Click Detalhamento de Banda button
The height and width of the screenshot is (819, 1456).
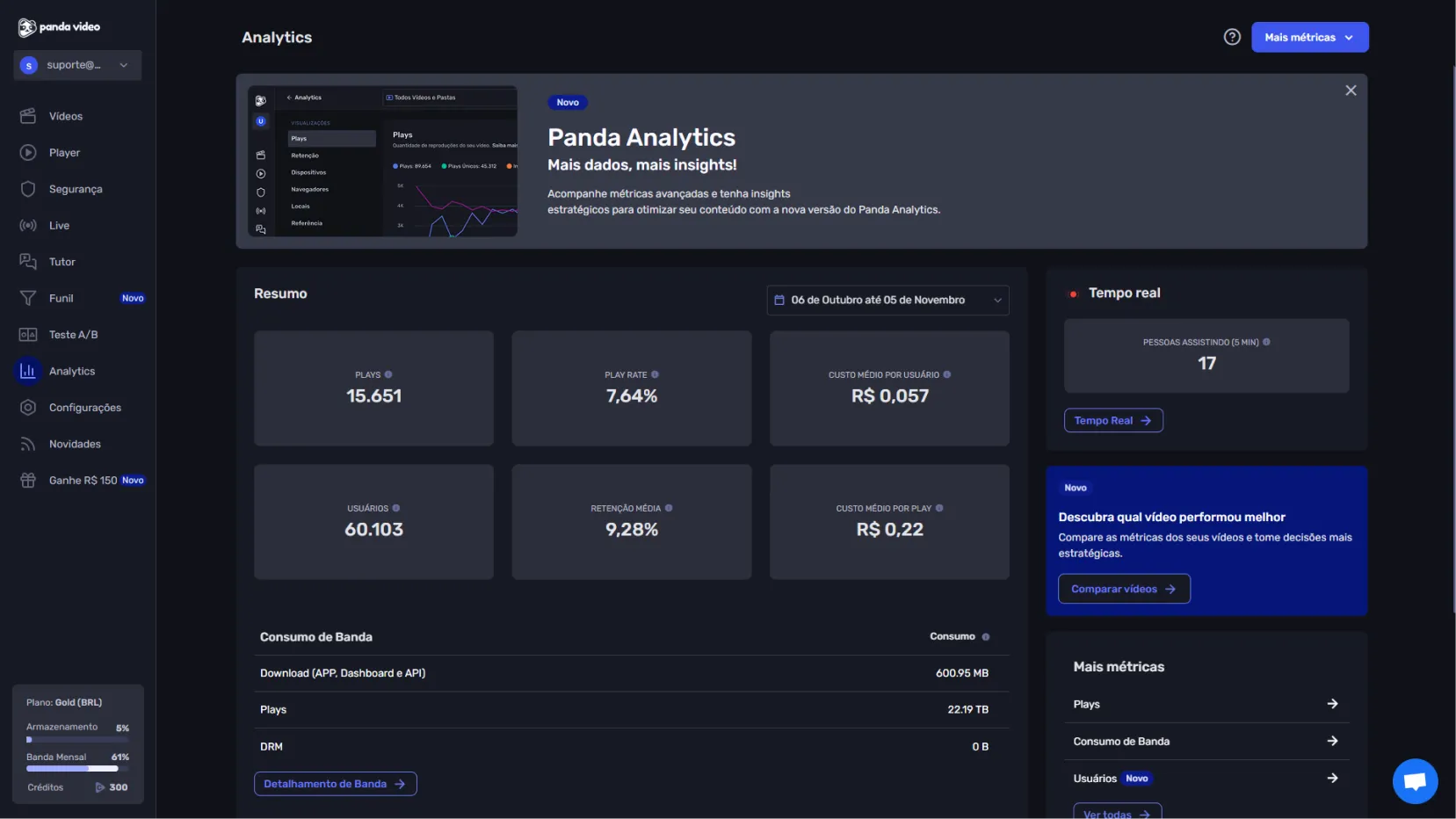pos(335,784)
